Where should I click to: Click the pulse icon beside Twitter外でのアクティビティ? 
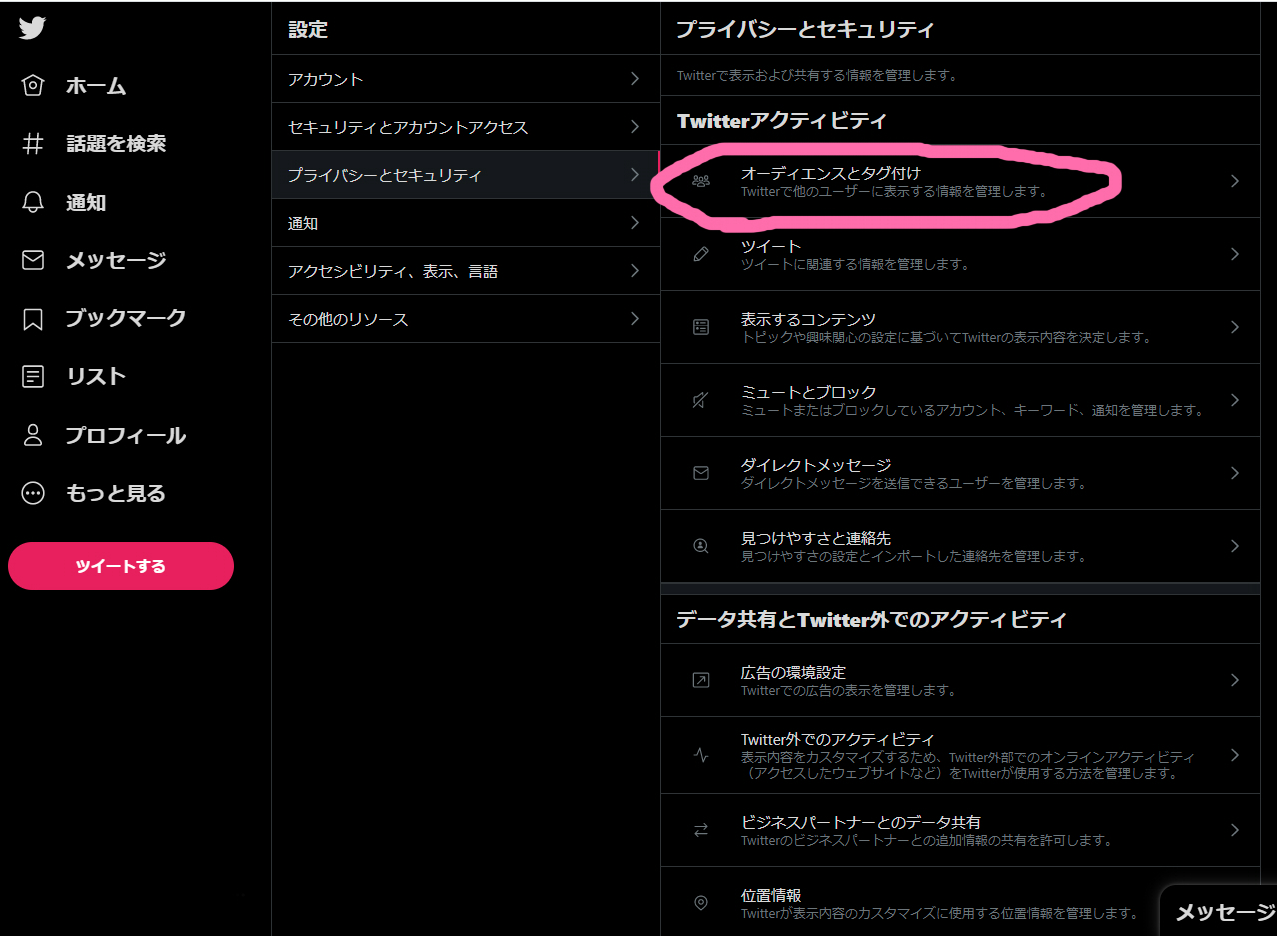(x=701, y=755)
